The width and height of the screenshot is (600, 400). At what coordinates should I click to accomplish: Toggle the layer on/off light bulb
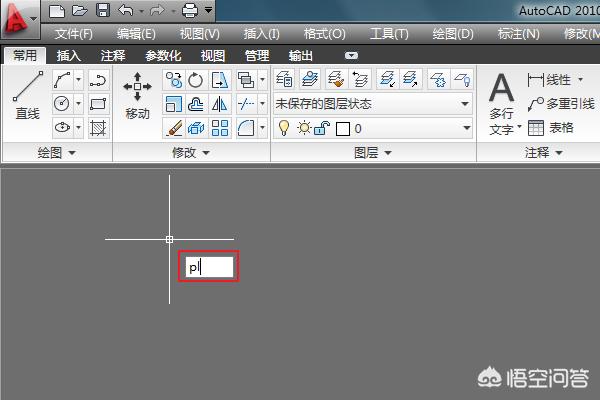pyautogui.click(x=284, y=128)
